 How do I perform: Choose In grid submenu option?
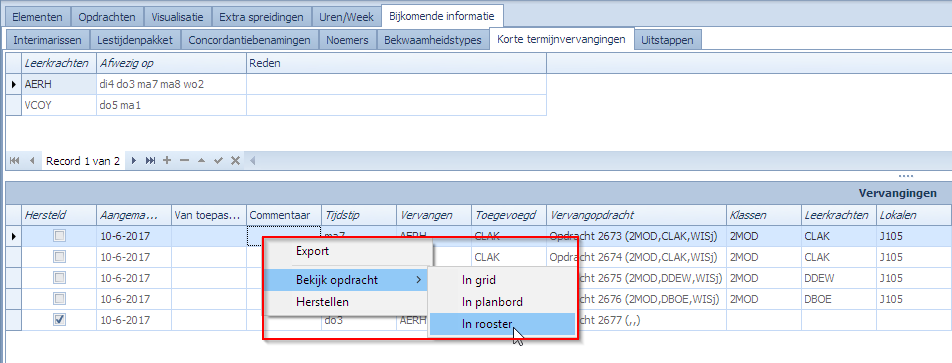pos(502,280)
